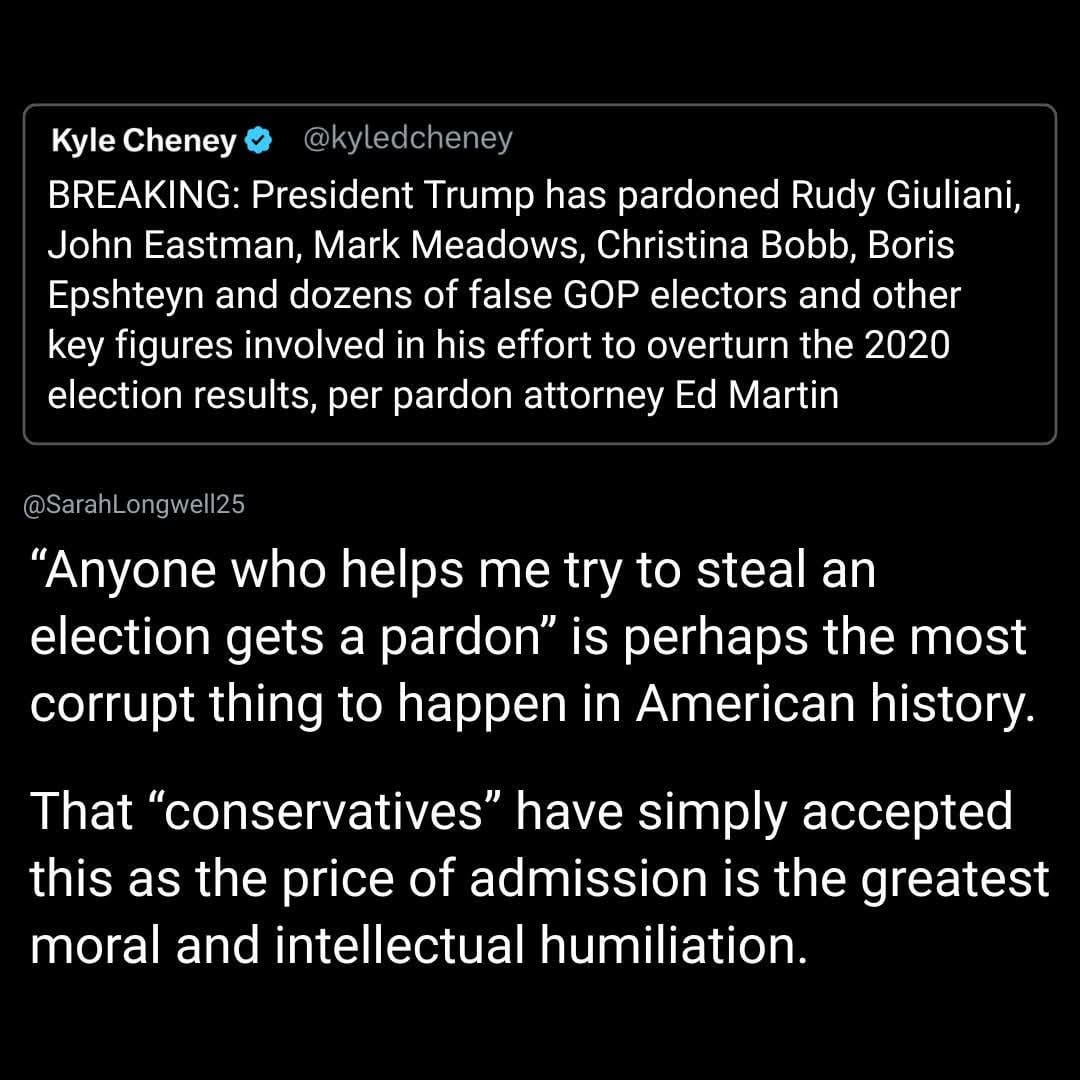Click the name Mark Meadows
Image resolution: width=1080 pixels, height=1080 pixels.
[x=423, y=245]
